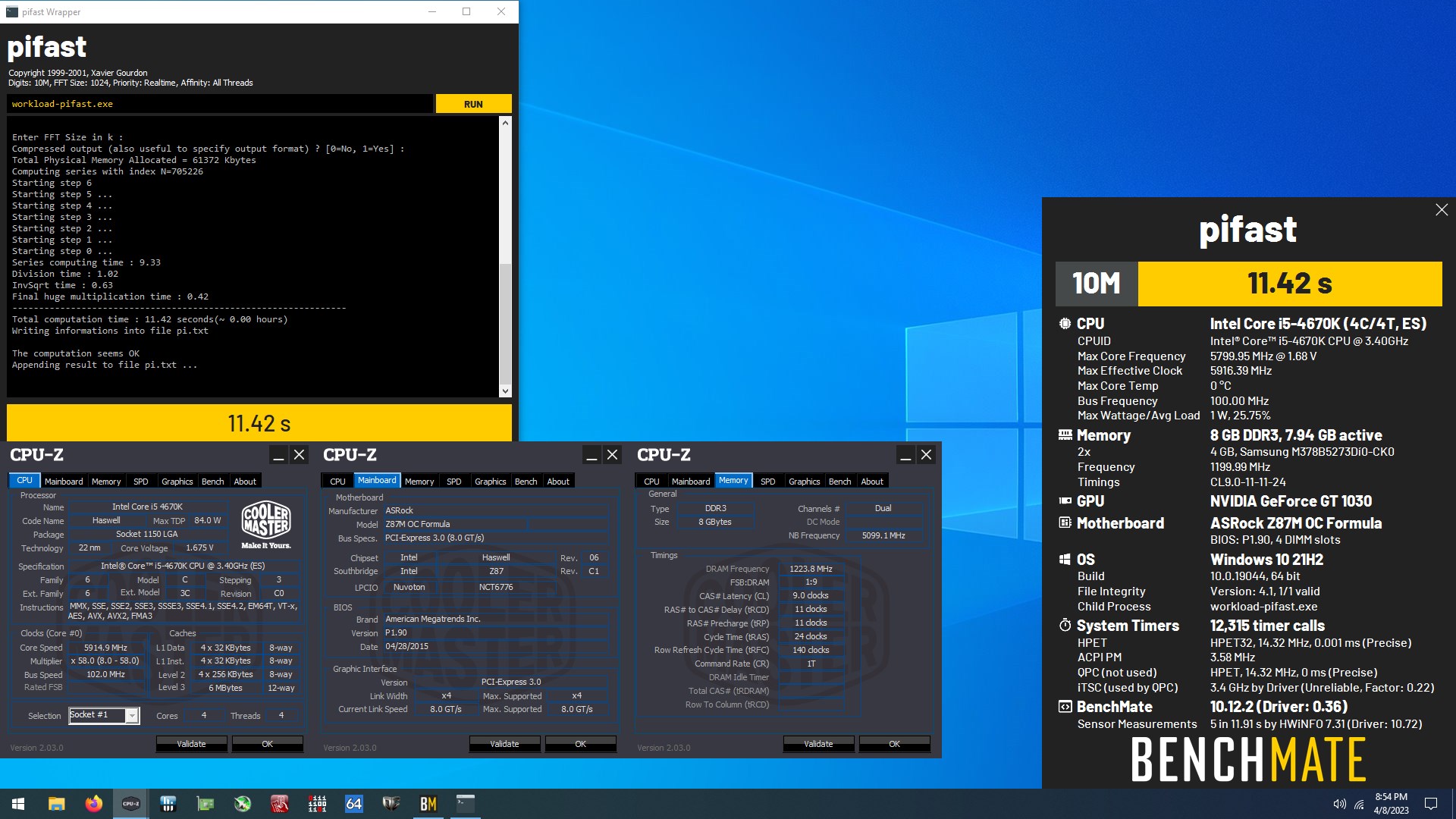Click the Core Speed value 5914.9 MHz
Screen dimensions: 1456x819
[x=105, y=648]
